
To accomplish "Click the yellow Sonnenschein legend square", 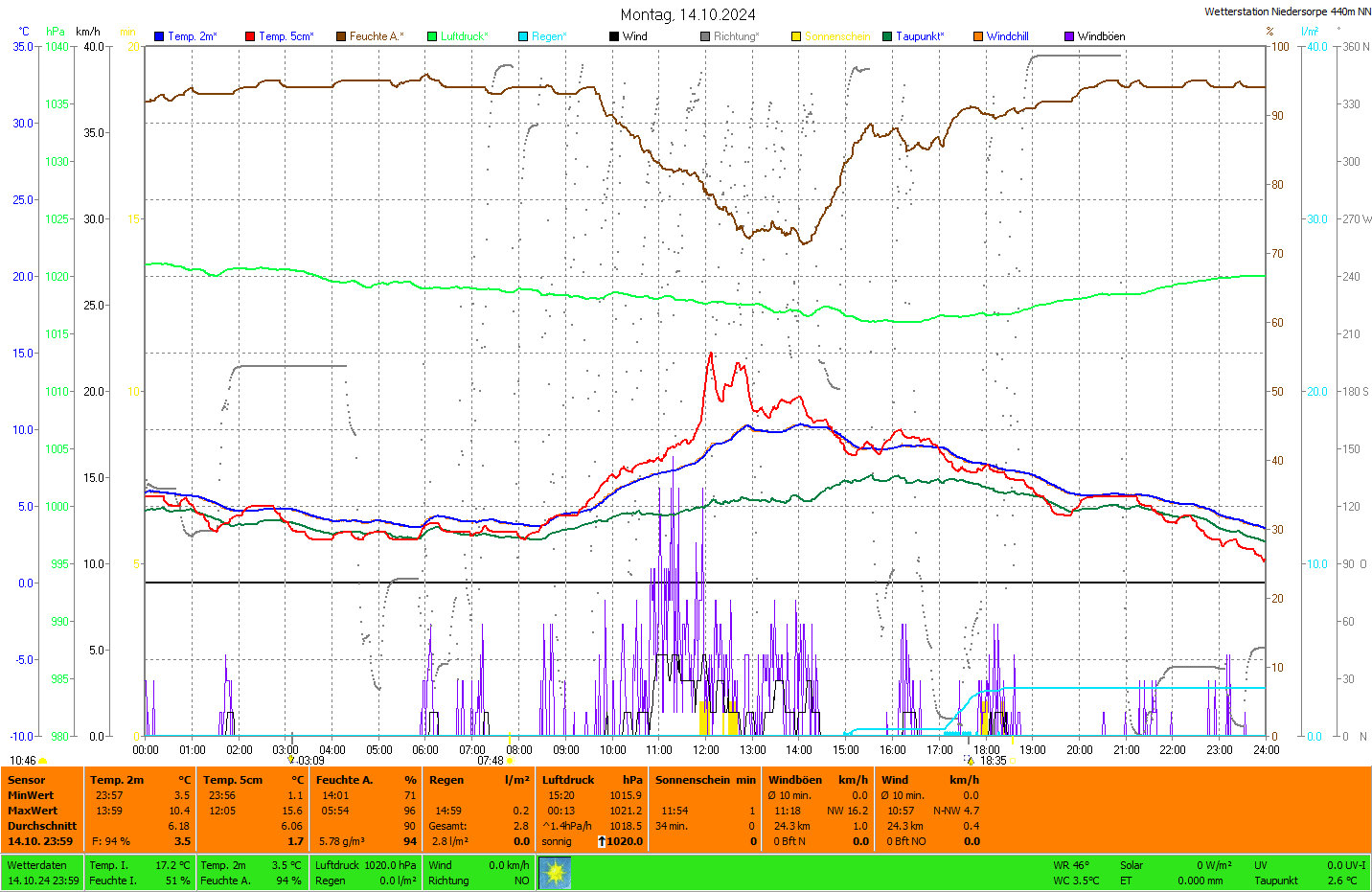I will (796, 36).
